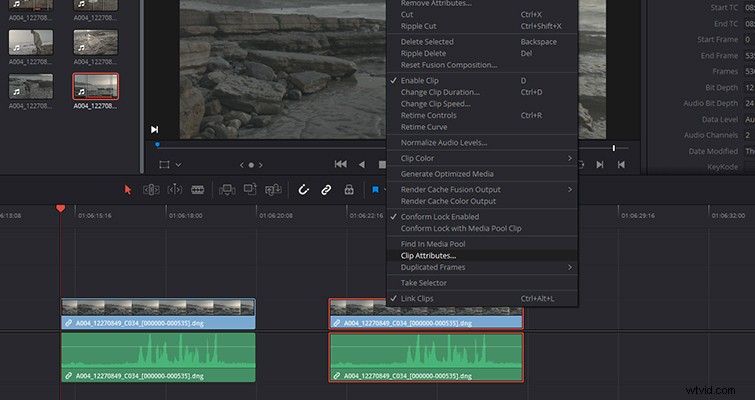Toggle Conform Lock Enabled option
The width and height of the screenshot is (755, 400).
coord(482,217)
